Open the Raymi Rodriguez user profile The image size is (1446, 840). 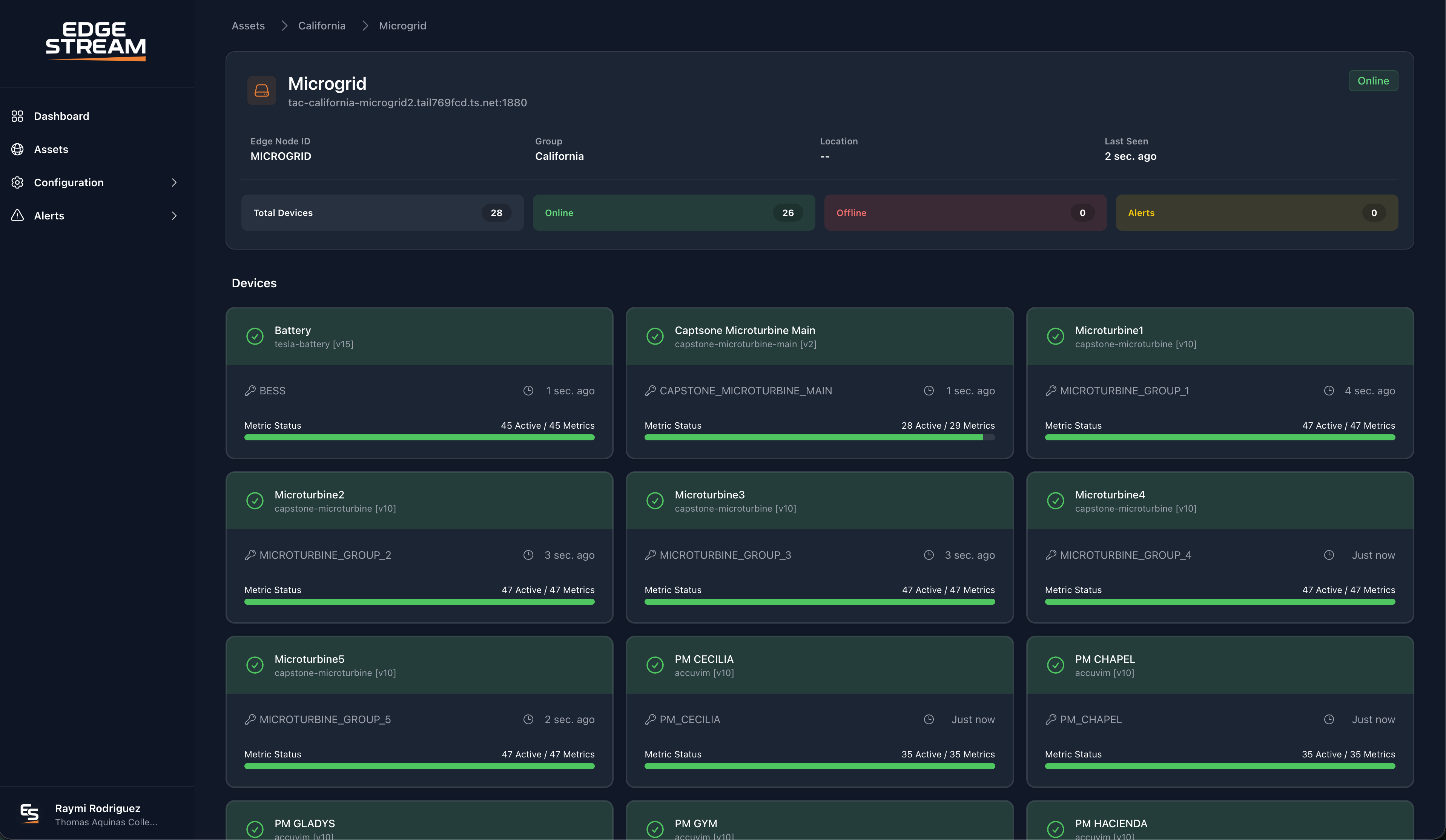(97, 814)
